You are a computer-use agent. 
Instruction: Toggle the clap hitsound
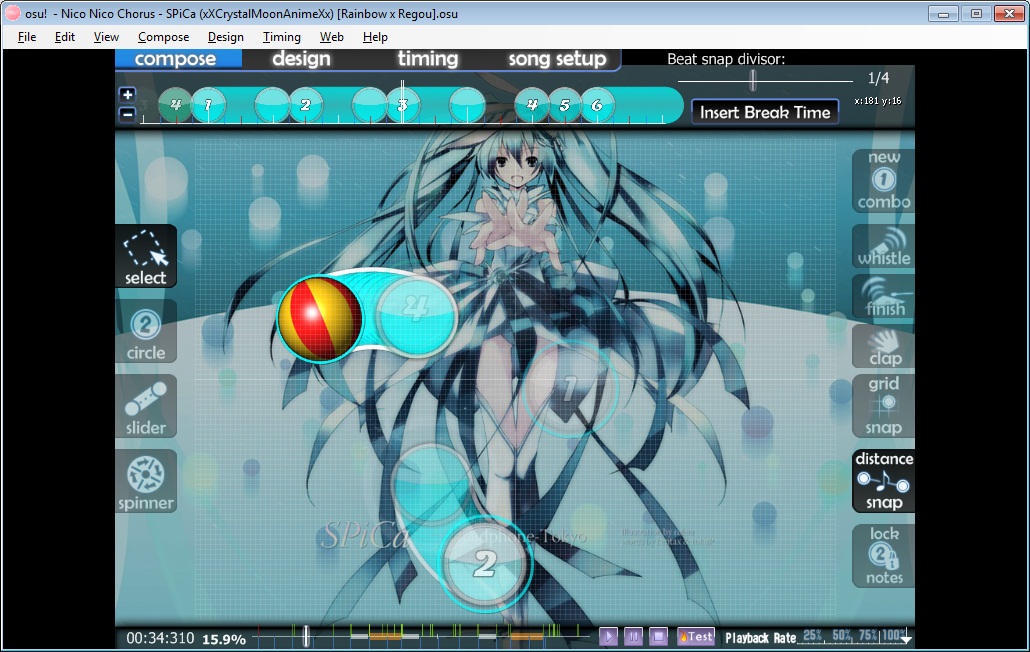(x=884, y=347)
